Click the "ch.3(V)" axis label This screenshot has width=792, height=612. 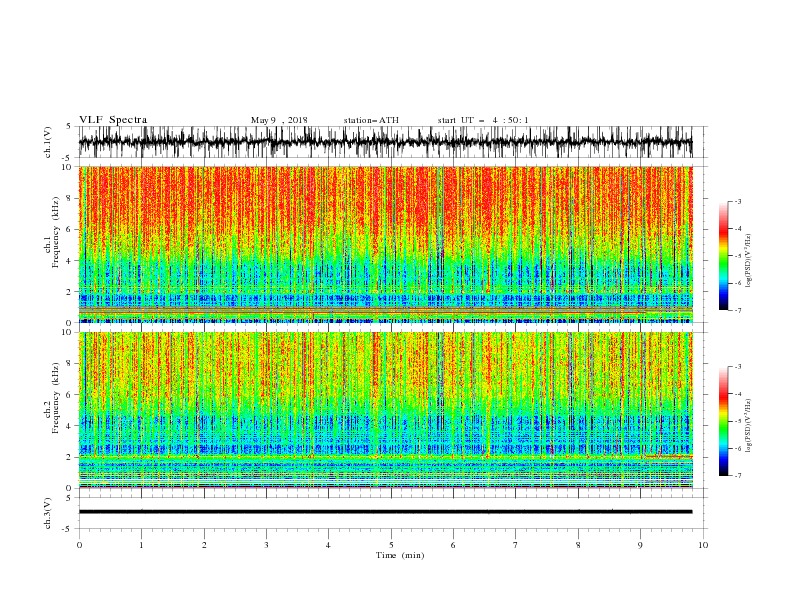pos(48,513)
